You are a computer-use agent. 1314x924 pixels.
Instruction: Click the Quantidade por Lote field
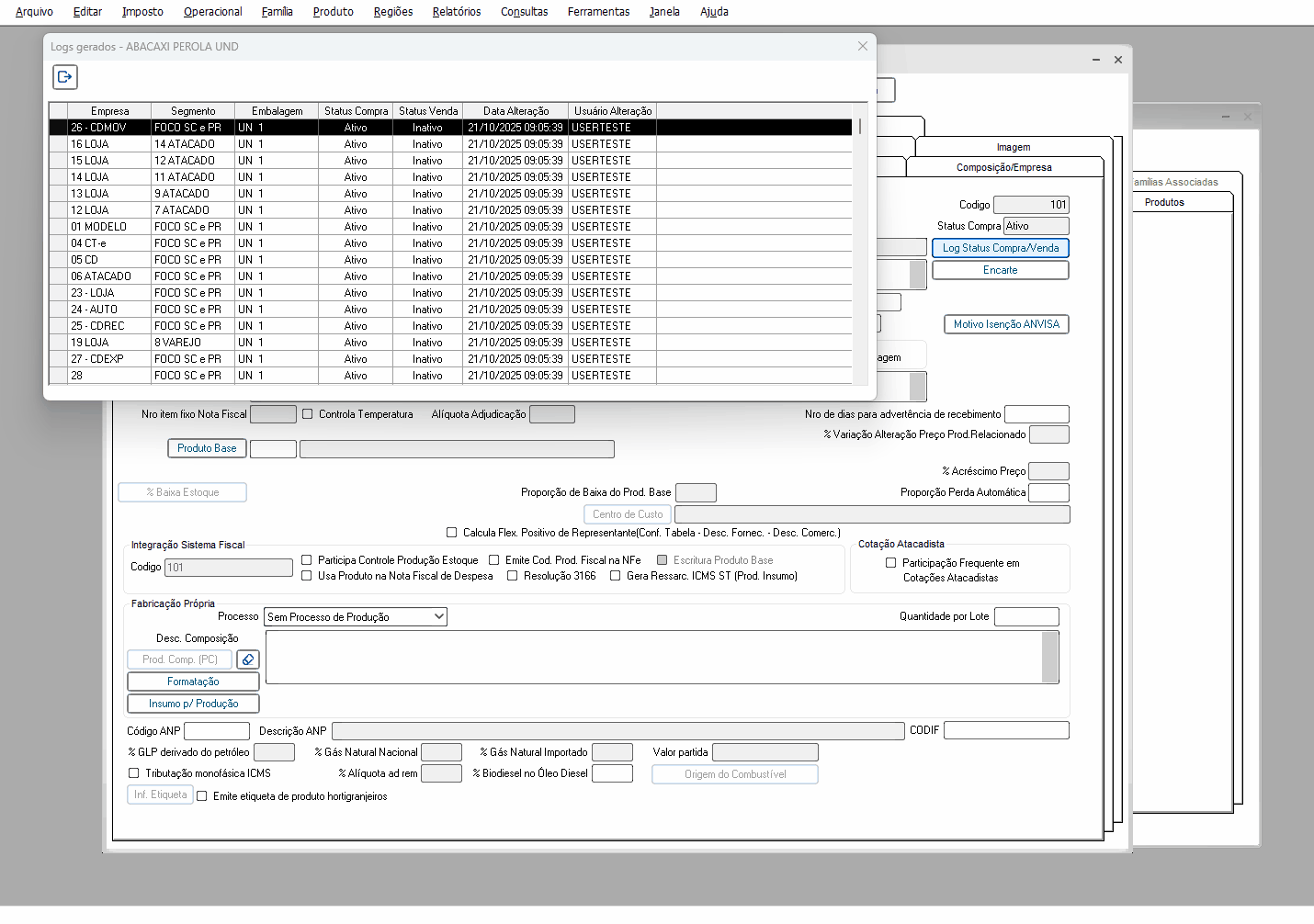[1026, 616]
